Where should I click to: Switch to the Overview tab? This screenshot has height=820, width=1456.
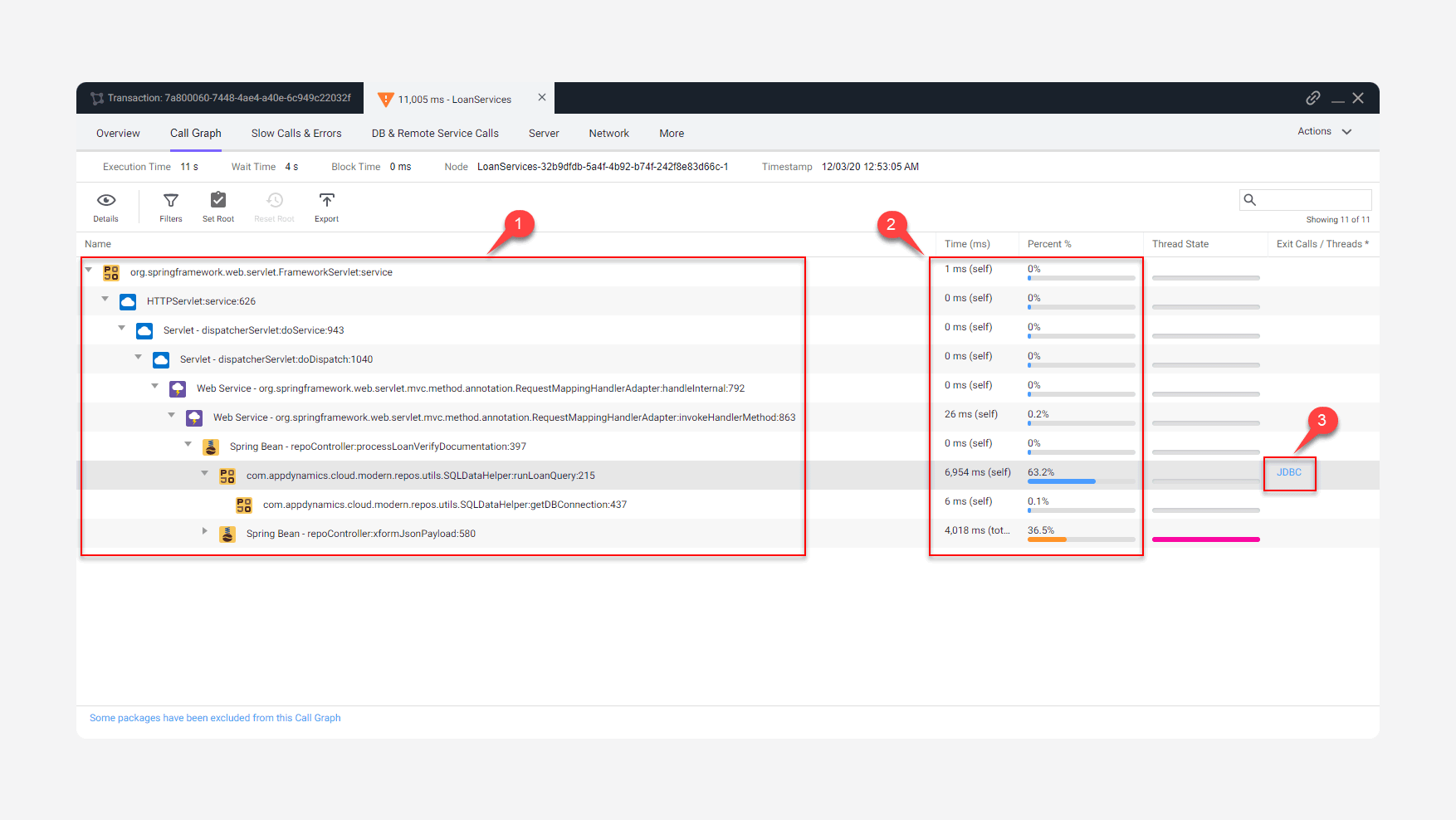click(x=117, y=133)
